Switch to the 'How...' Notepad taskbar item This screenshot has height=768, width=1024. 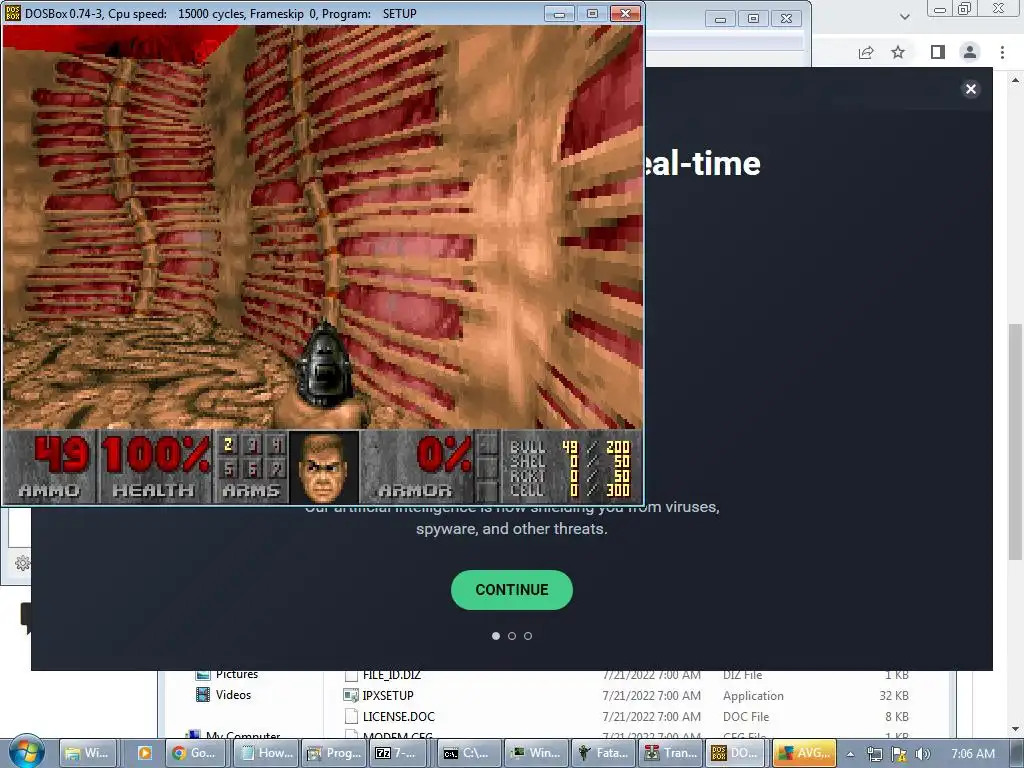pyautogui.click(x=266, y=753)
